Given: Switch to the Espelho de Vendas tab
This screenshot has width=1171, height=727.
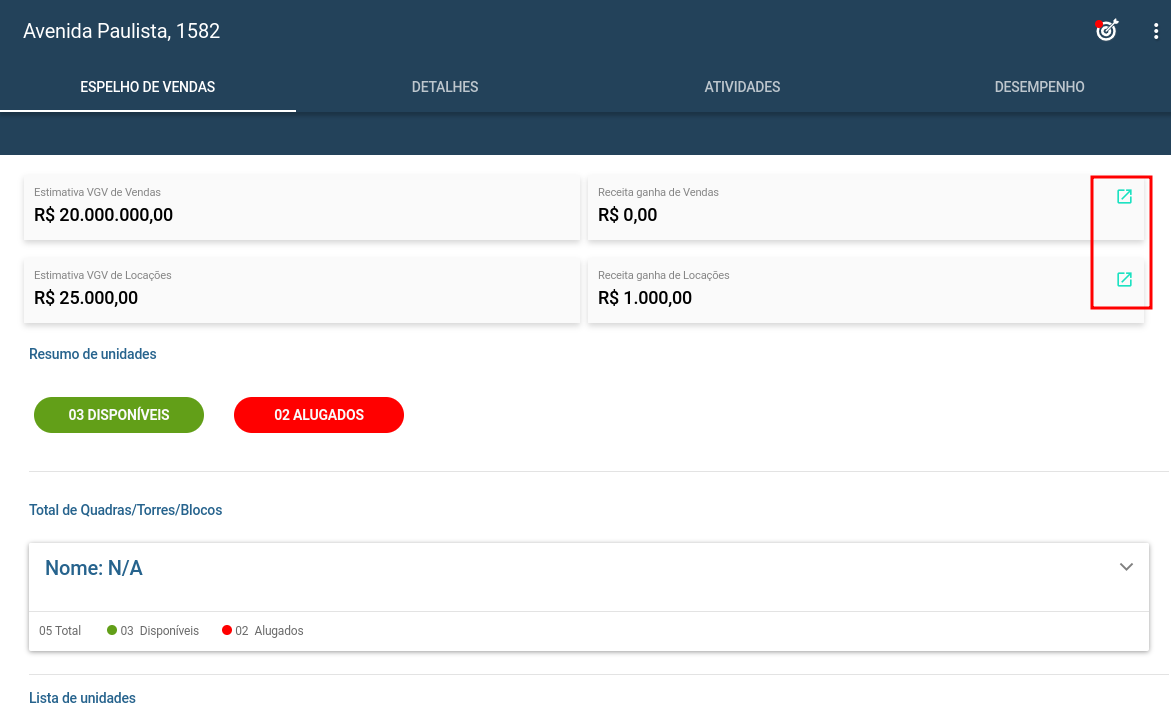Looking at the screenshot, I should tap(148, 87).
